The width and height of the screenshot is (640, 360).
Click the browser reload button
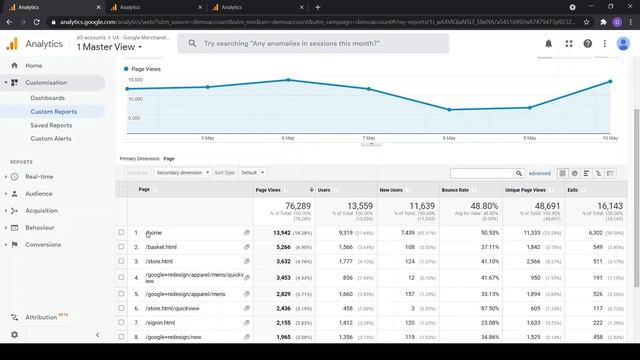[36, 22]
